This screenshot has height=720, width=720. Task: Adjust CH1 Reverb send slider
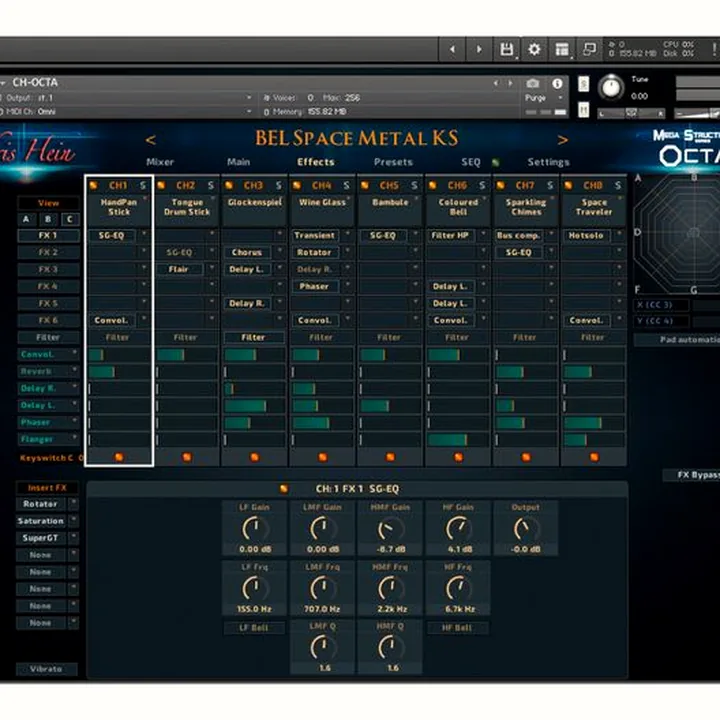119,371
